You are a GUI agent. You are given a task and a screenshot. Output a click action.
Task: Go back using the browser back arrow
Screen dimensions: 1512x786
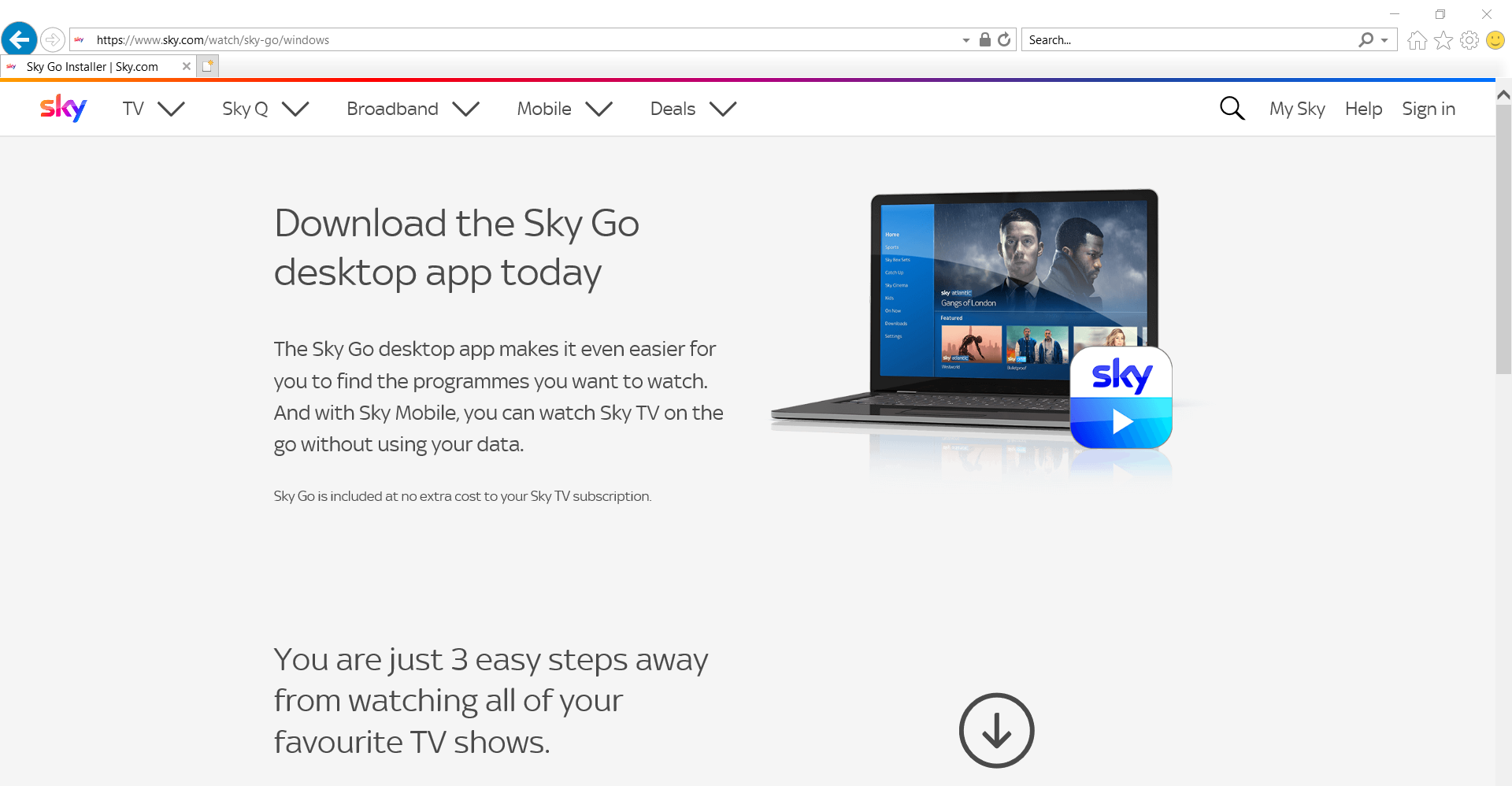(x=20, y=39)
